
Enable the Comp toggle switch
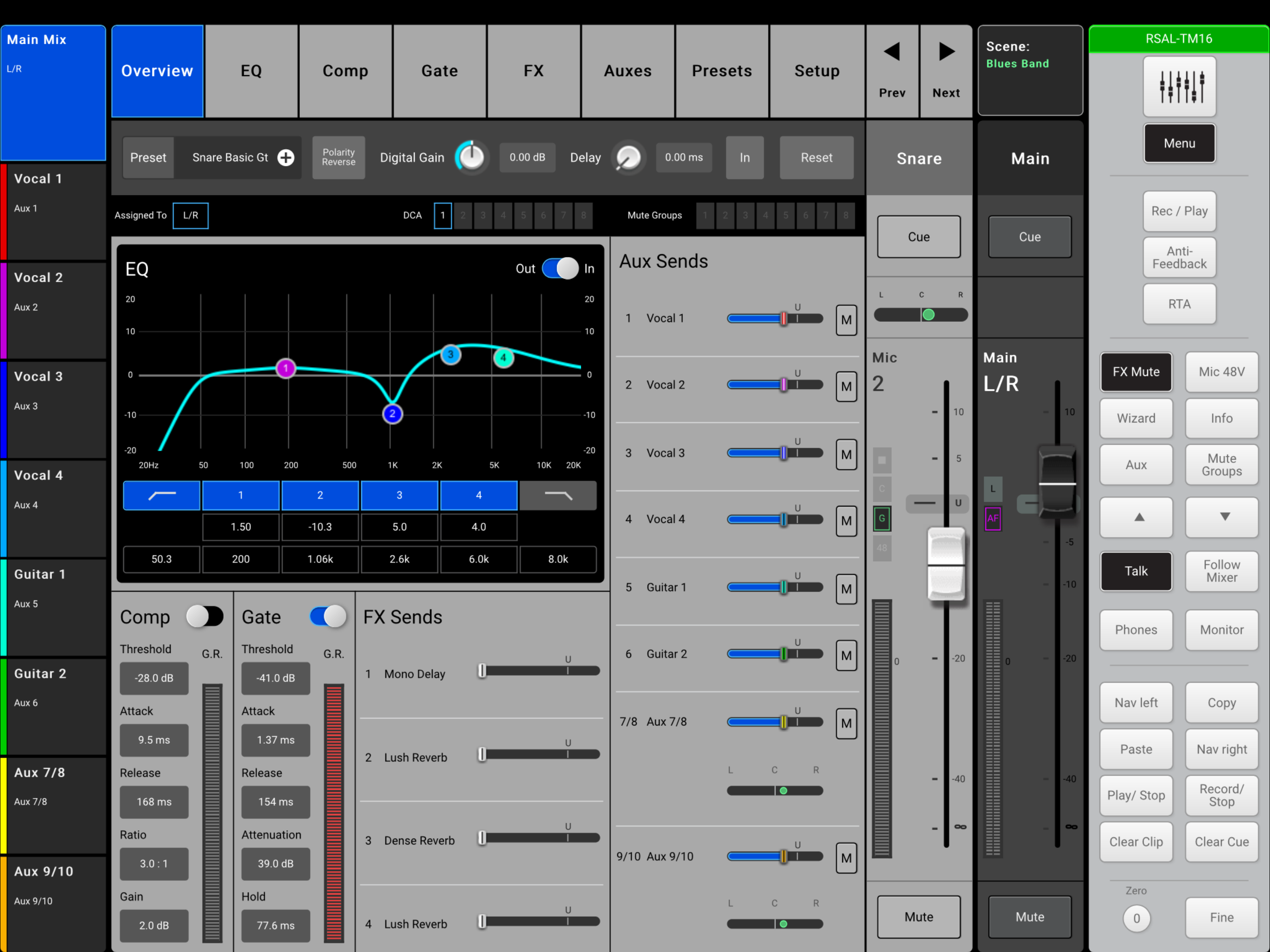pos(205,617)
